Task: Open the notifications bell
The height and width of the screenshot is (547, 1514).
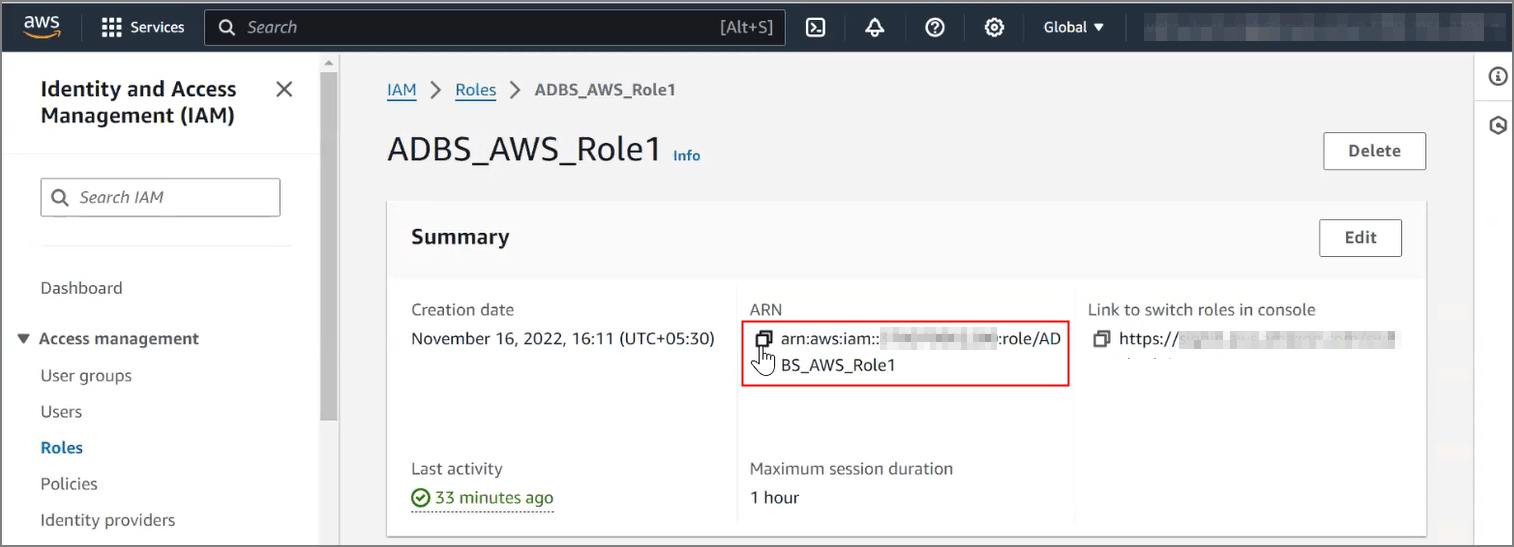Action: click(875, 27)
